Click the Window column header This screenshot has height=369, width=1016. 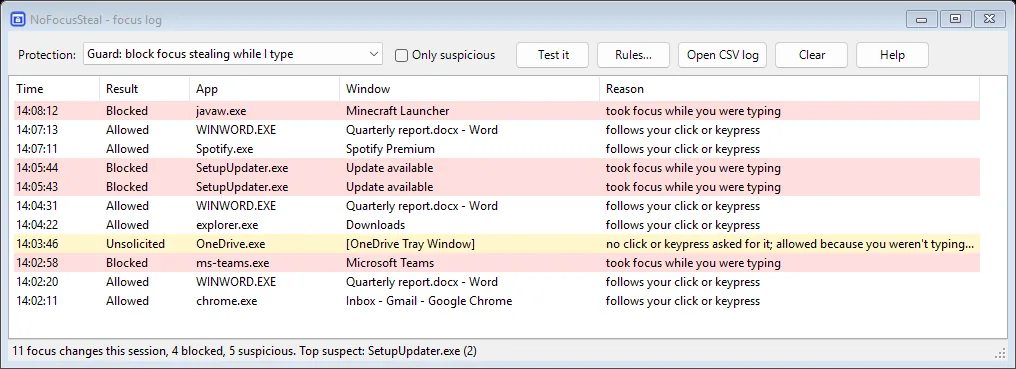click(x=469, y=89)
